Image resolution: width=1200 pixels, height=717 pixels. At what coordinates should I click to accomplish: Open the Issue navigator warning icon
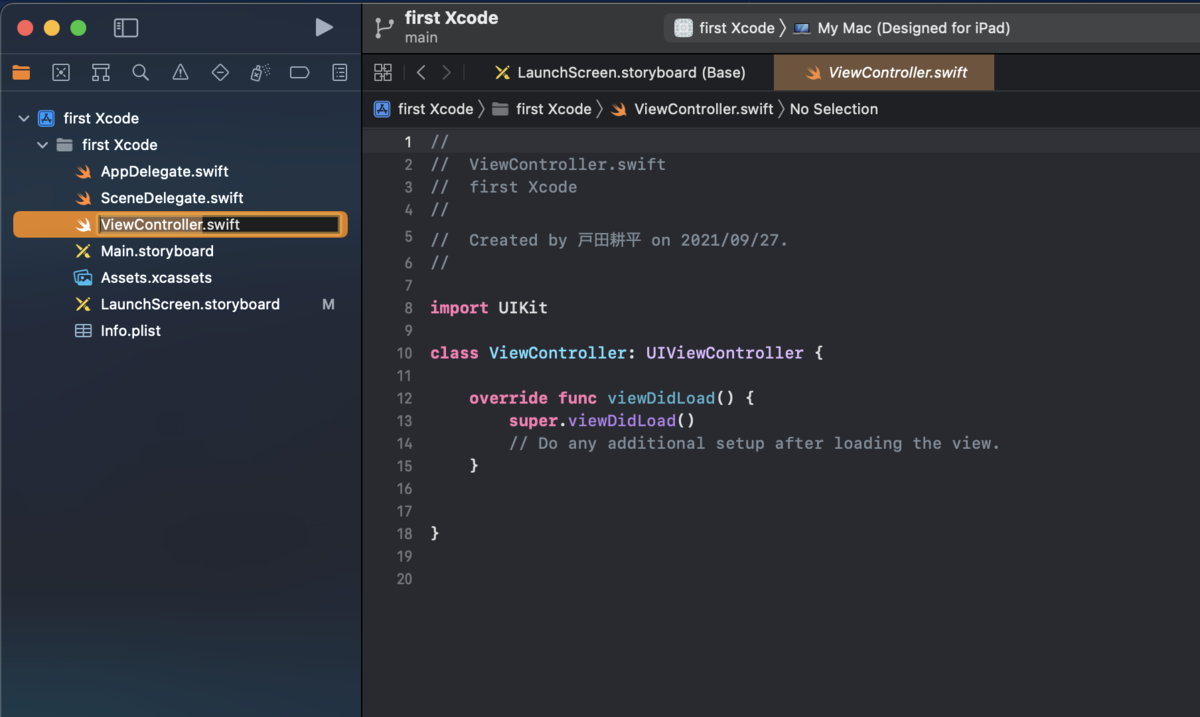tap(180, 72)
